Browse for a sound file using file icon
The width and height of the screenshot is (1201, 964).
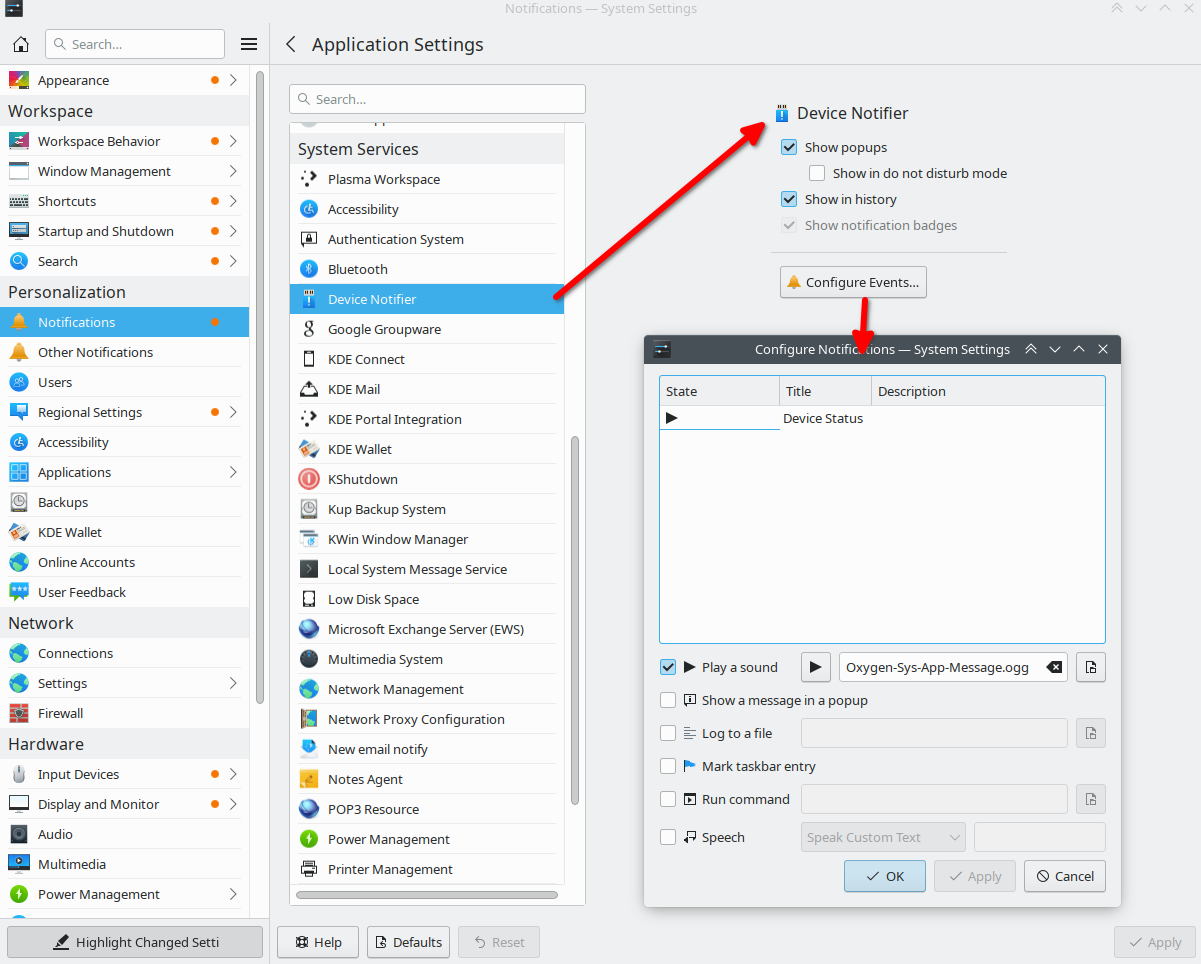(x=1091, y=667)
